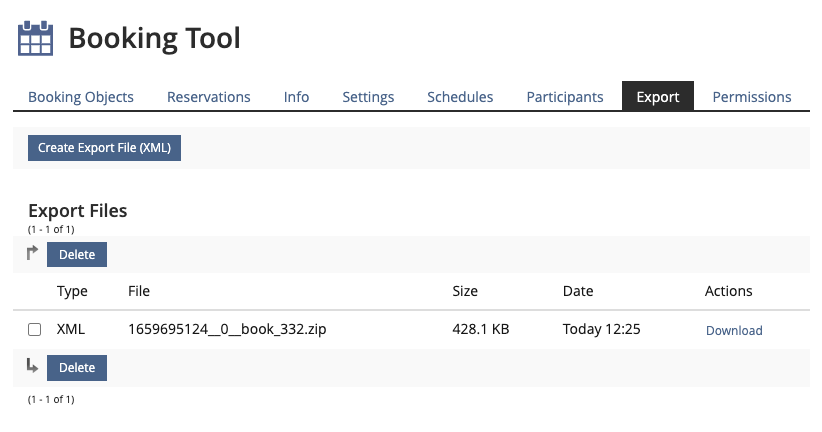
Task: Click the arrow icon beside the bottom Delete button
Action: pyautogui.click(x=33, y=367)
